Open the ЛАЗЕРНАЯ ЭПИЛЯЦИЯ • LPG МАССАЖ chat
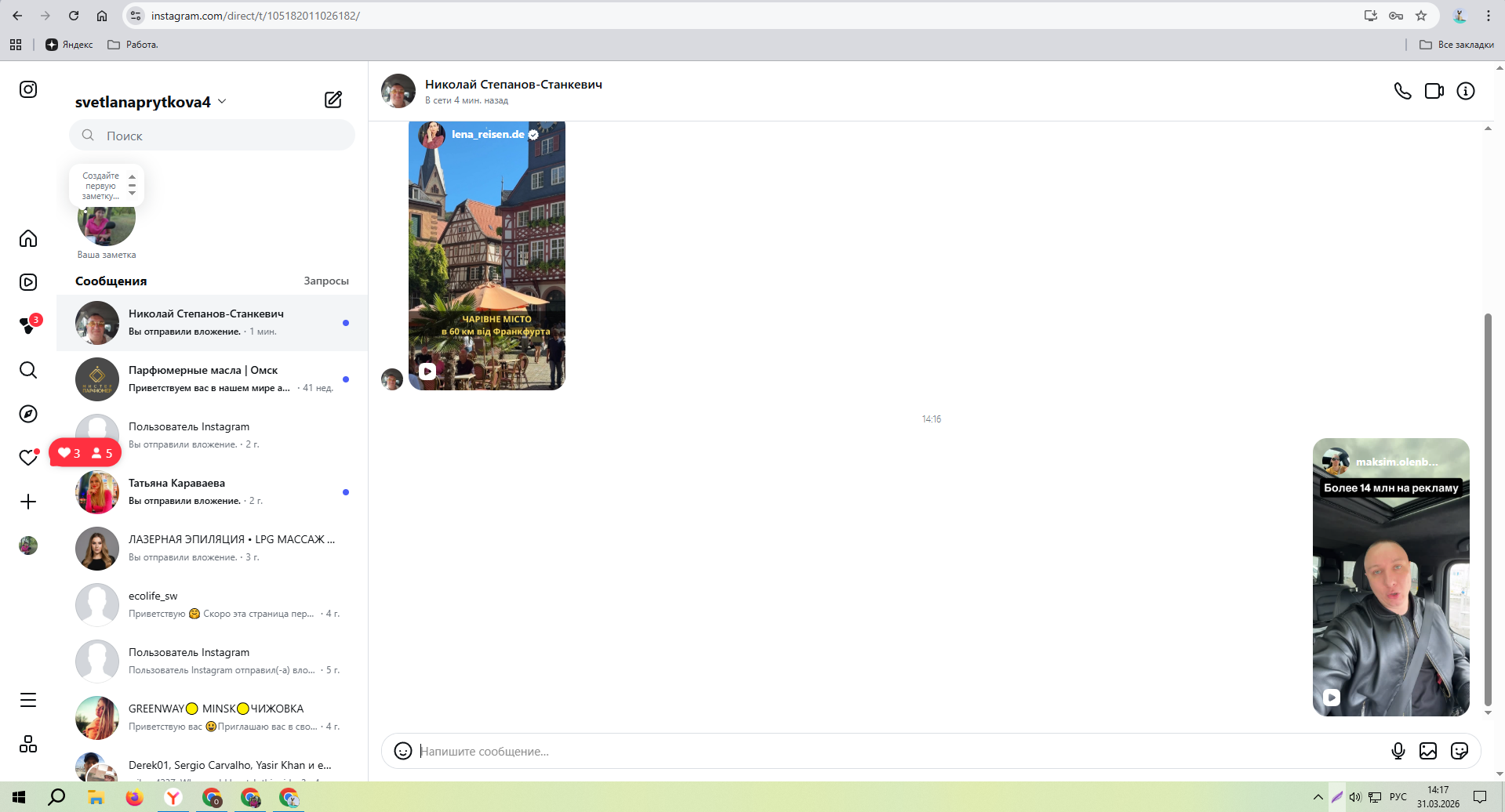The width and height of the screenshot is (1505, 812). coord(212,549)
